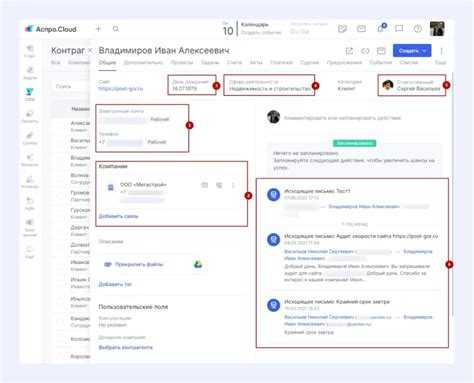The image size is (474, 383).
Task: Open the user profile avatar at top right
Action: (x=437, y=29)
